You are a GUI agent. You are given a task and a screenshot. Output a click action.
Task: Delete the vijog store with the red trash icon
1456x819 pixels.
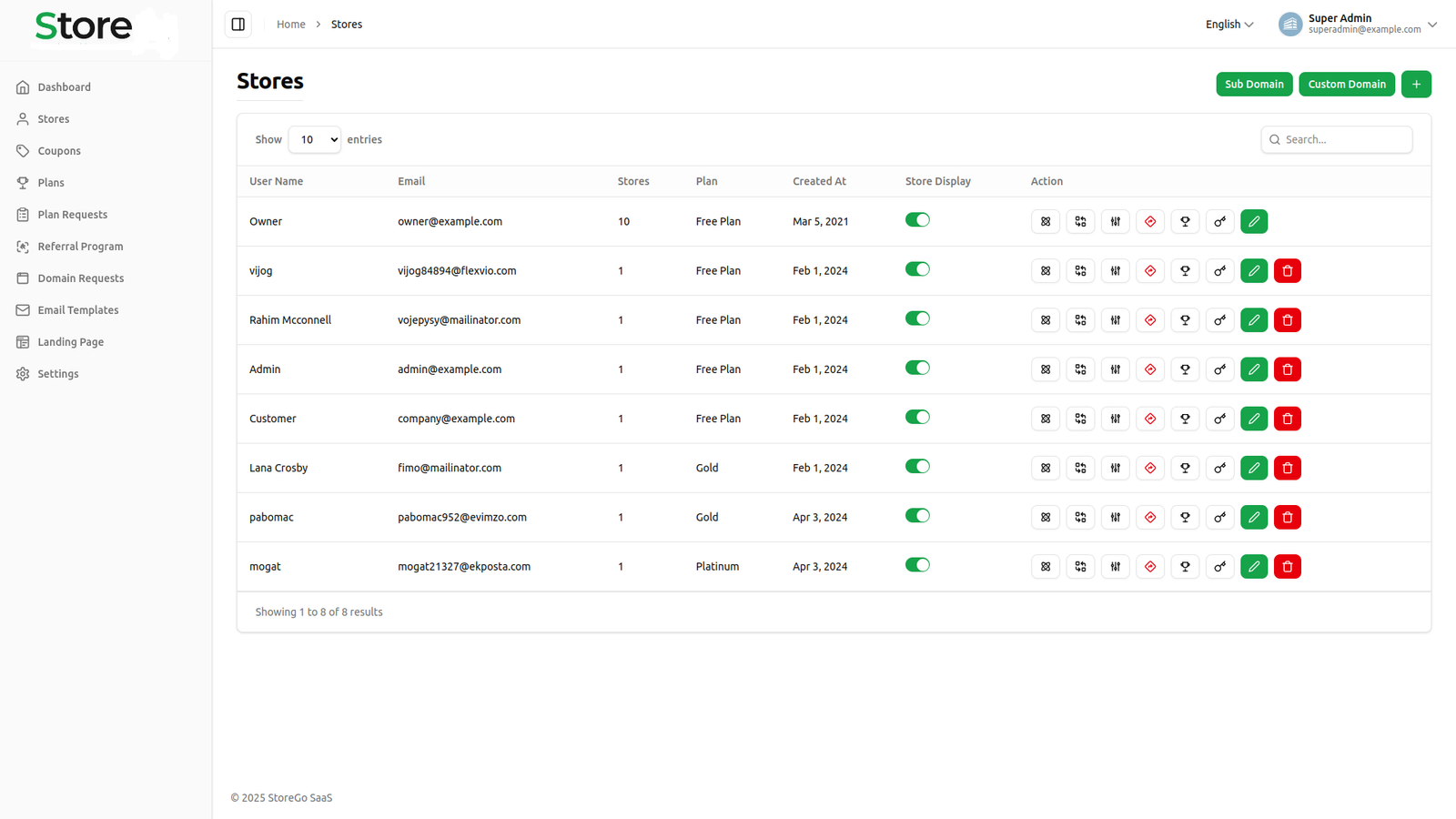pyautogui.click(x=1288, y=271)
